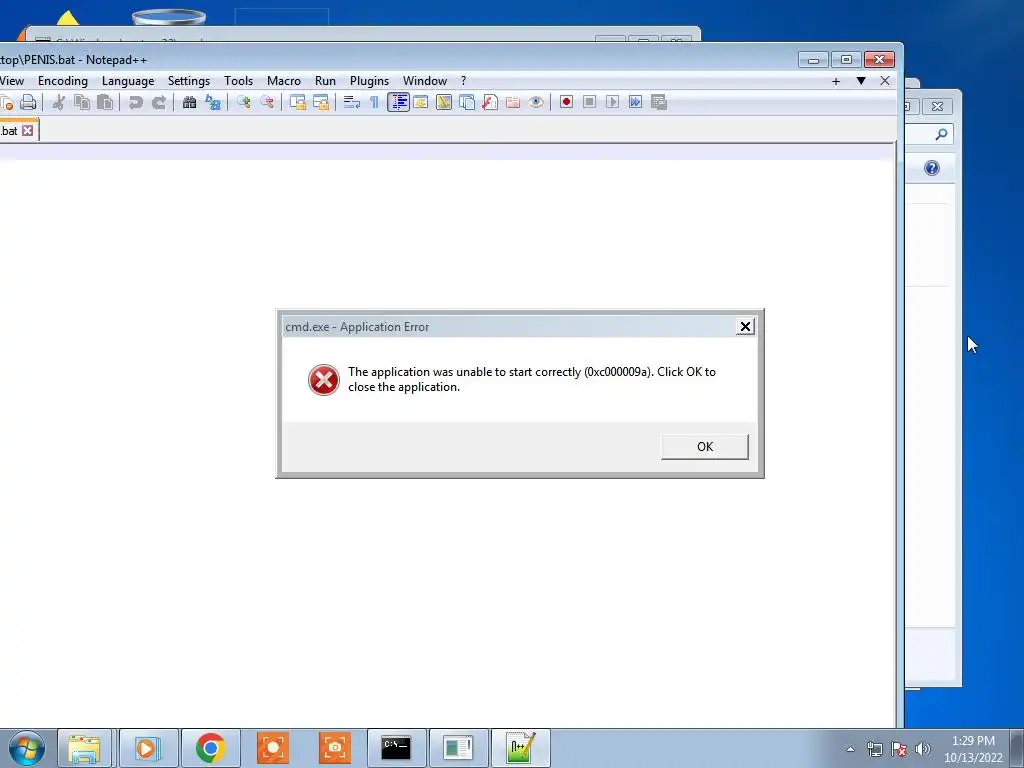
Task: Open the Tools menu
Action: pyautogui.click(x=238, y=81)
